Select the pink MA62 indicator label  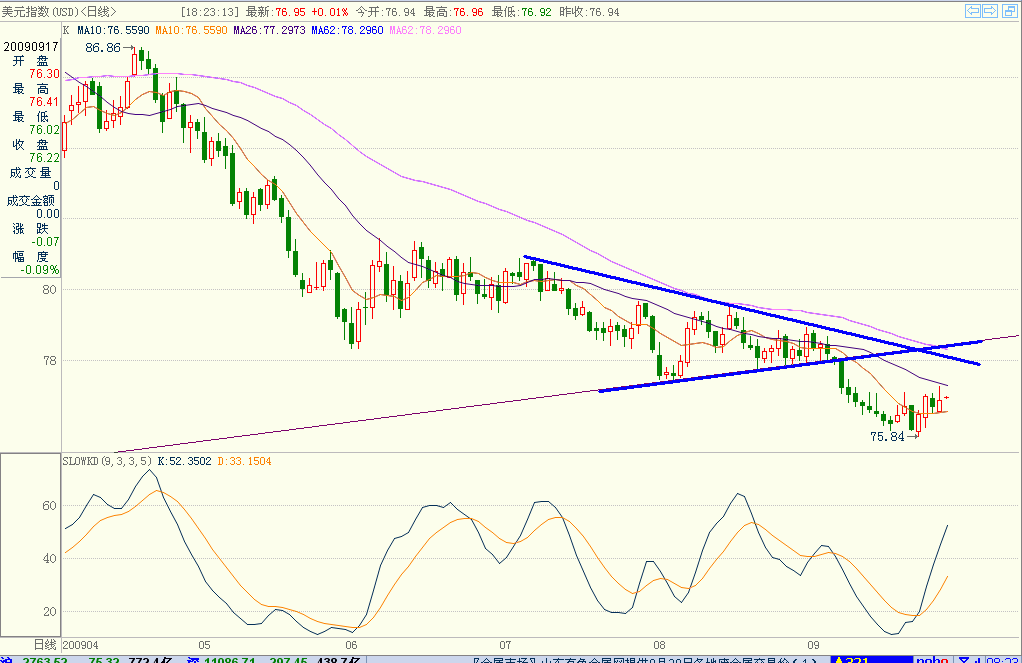tap(425, 30)
